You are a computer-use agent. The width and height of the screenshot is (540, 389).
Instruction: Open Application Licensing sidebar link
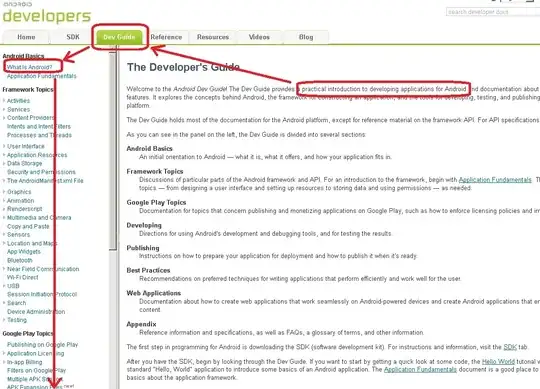pos(35,354)
